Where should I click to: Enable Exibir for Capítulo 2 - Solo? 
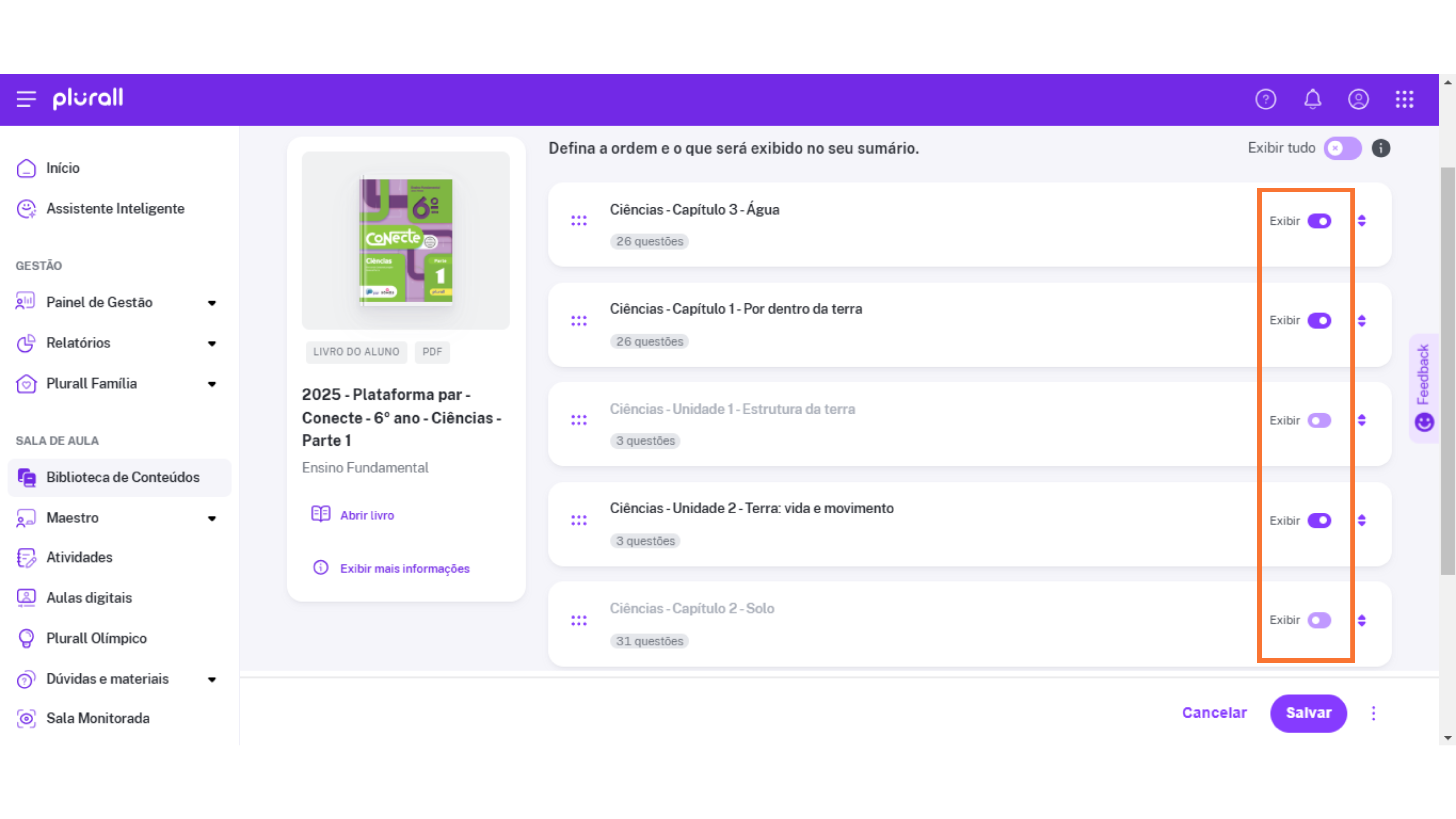1319,620
